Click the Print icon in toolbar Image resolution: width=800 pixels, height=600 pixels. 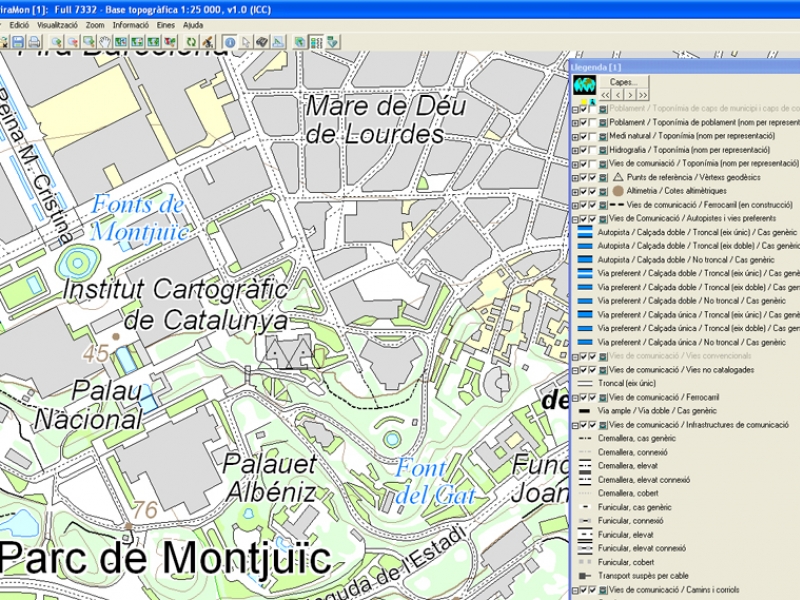34,42
